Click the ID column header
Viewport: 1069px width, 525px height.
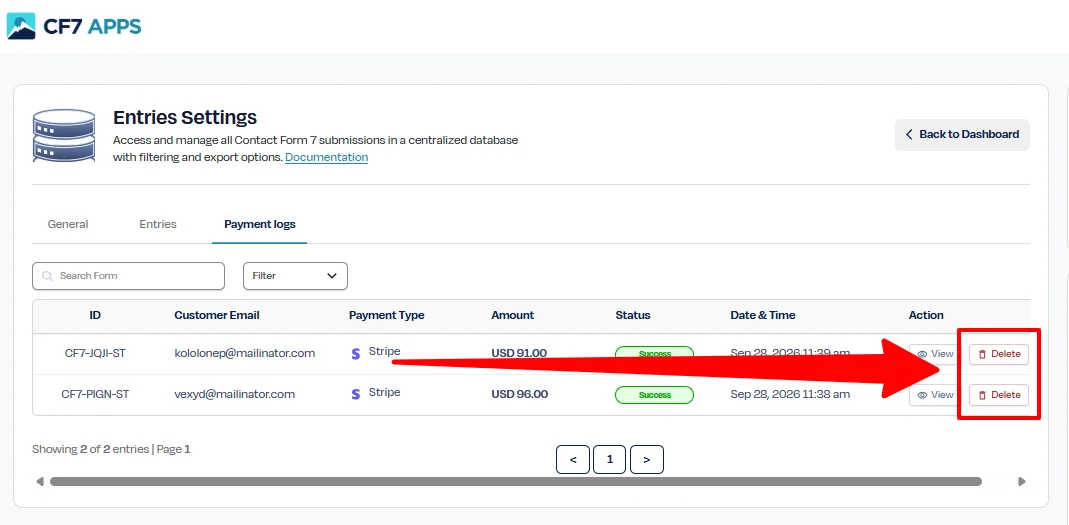click(x=95, y=315)
